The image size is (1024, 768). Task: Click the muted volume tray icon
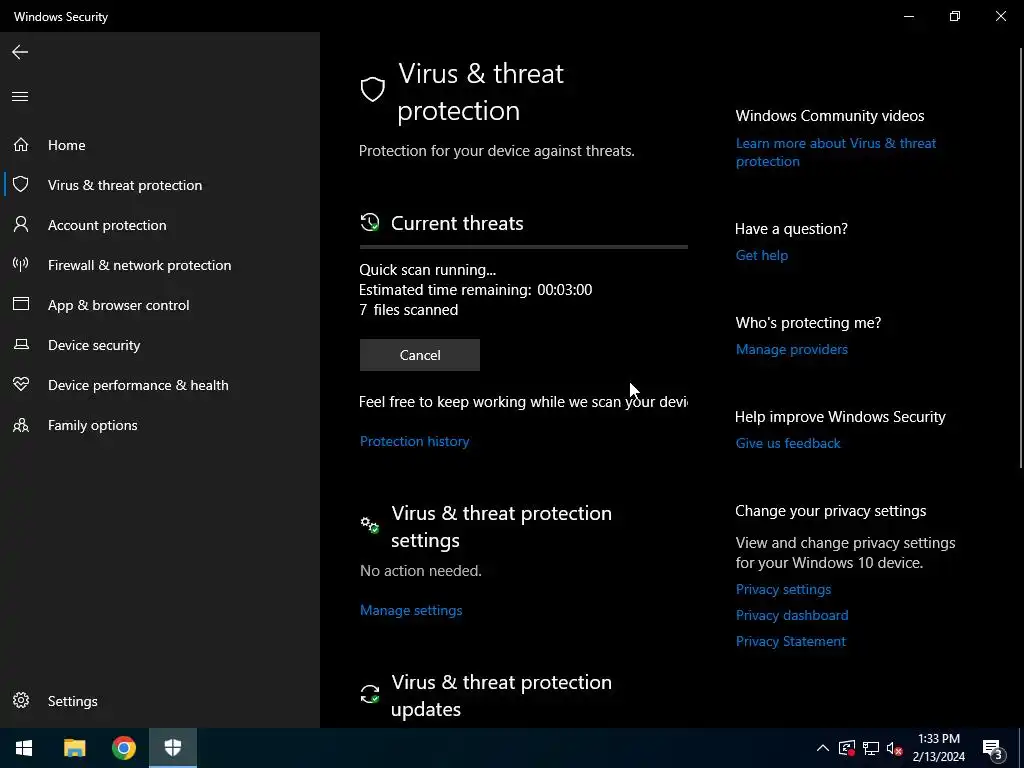point(894,748)
